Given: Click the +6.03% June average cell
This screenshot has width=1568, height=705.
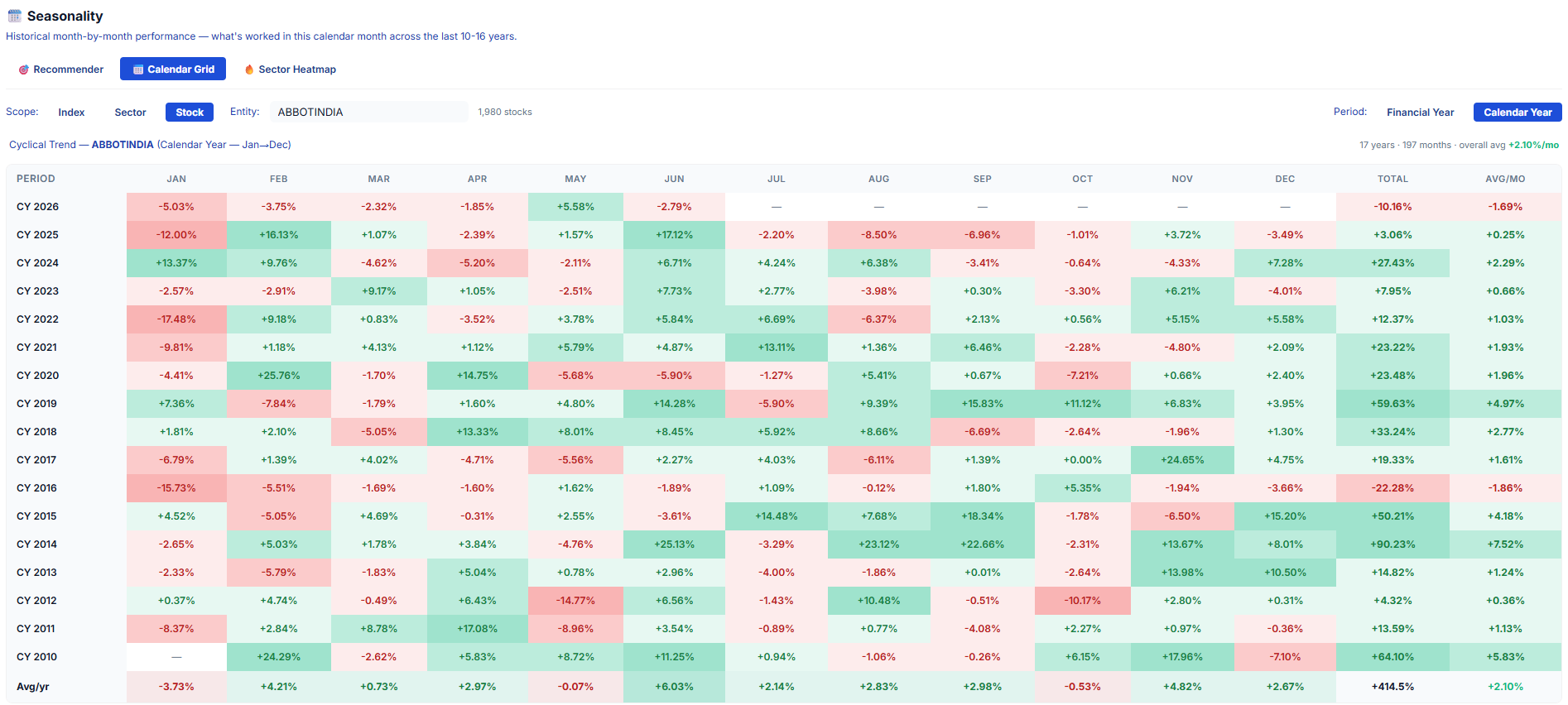Looking at the screenshot, I should pyautogui.click(x=675, y=687).
